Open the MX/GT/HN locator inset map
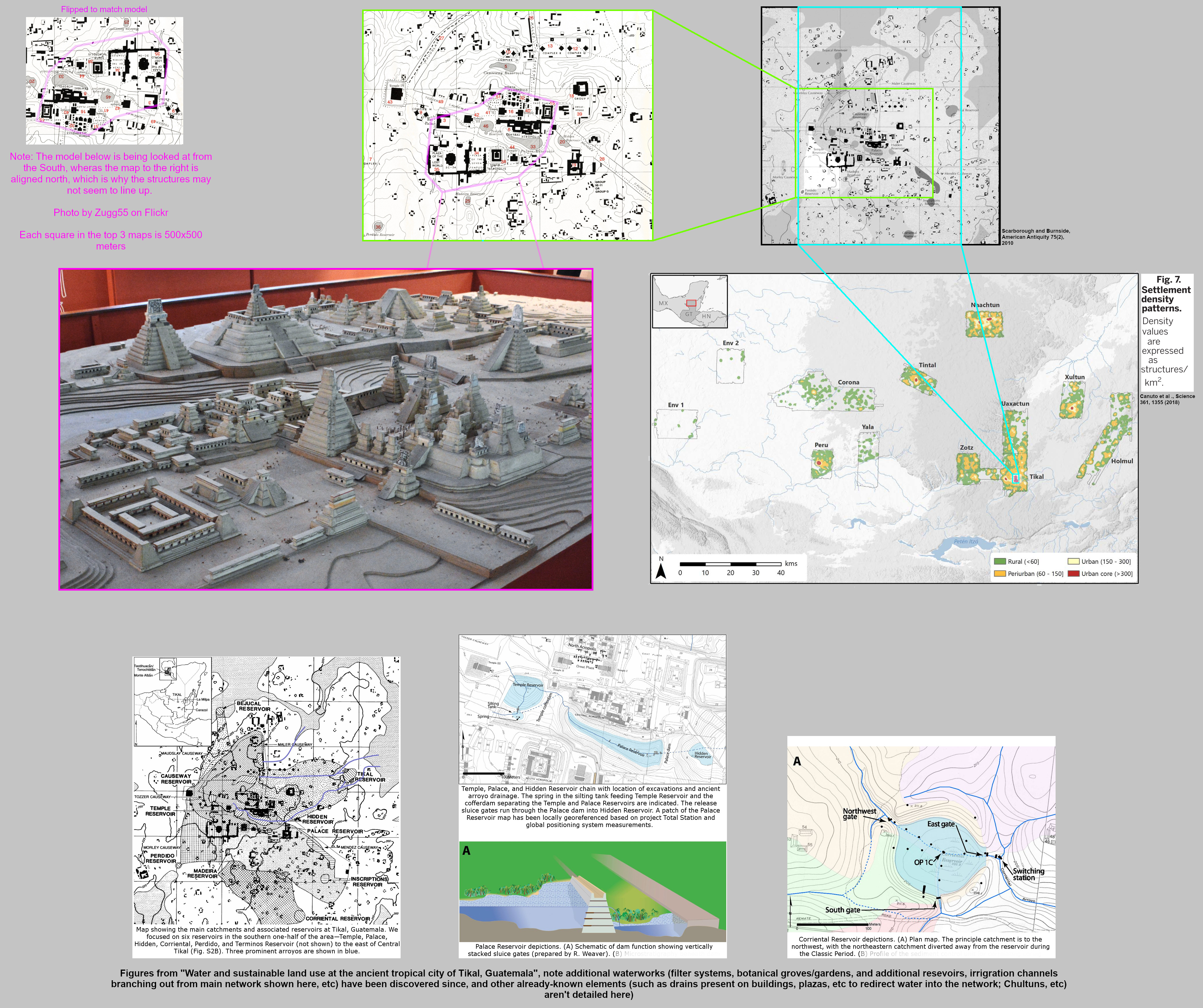Image resolution: width=1203 pixels, height=1008 pixels. [690, 302]
